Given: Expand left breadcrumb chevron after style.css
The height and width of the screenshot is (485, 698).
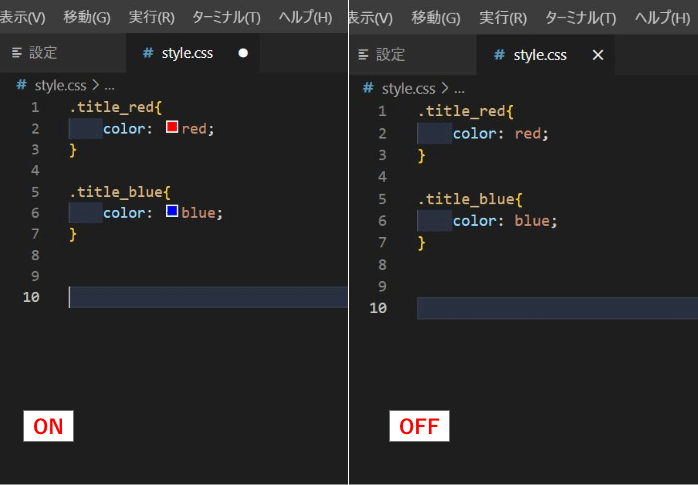Looking at the screenshot, I should click(x=95, y=86).
